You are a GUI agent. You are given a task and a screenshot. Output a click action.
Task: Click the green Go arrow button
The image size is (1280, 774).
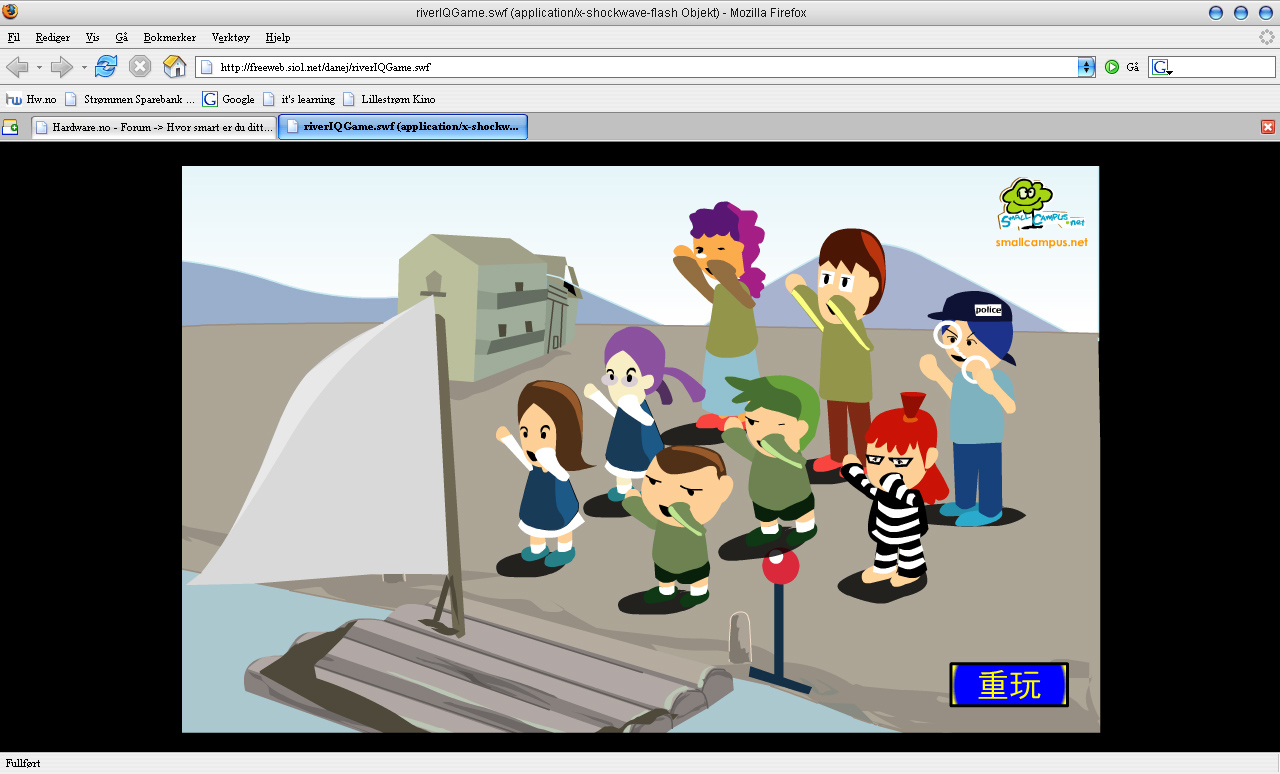point(1112,67)
